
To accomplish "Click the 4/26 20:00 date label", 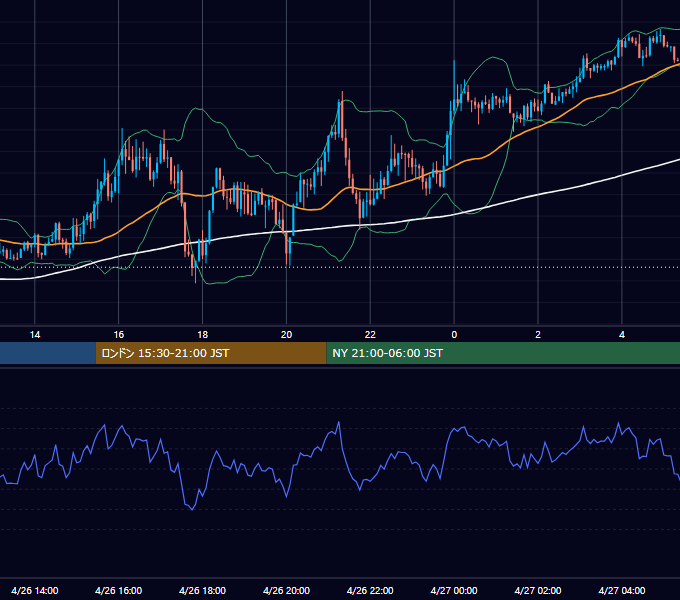I will point(286,590).
